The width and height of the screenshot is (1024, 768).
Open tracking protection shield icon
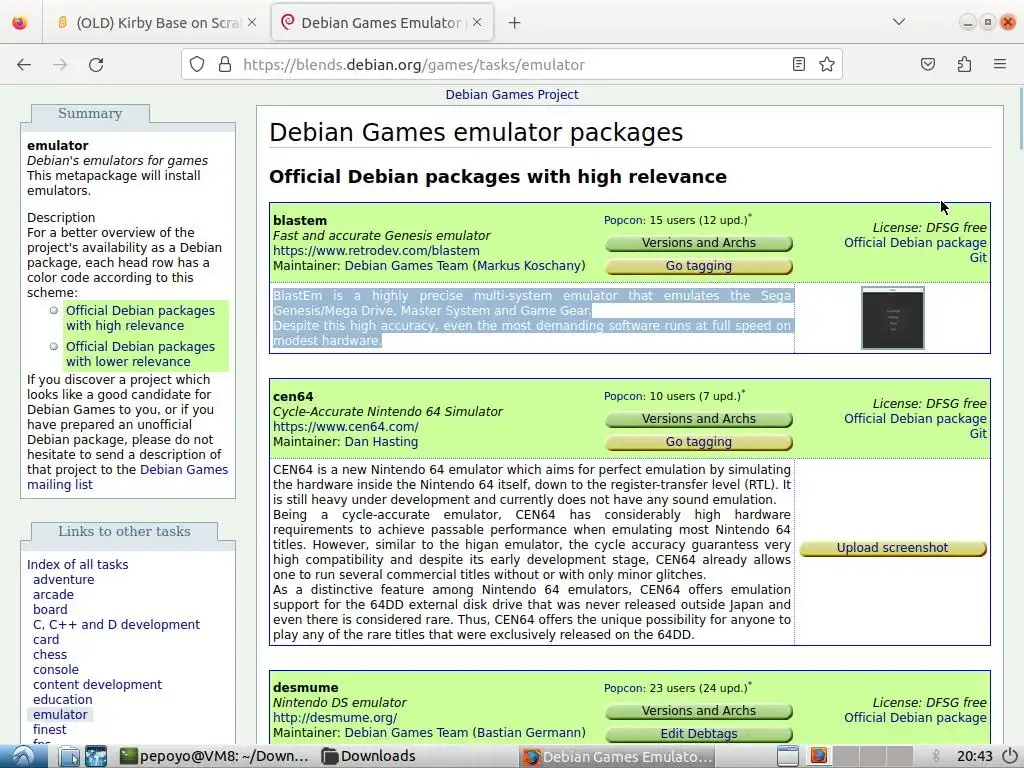pos(197,64)
